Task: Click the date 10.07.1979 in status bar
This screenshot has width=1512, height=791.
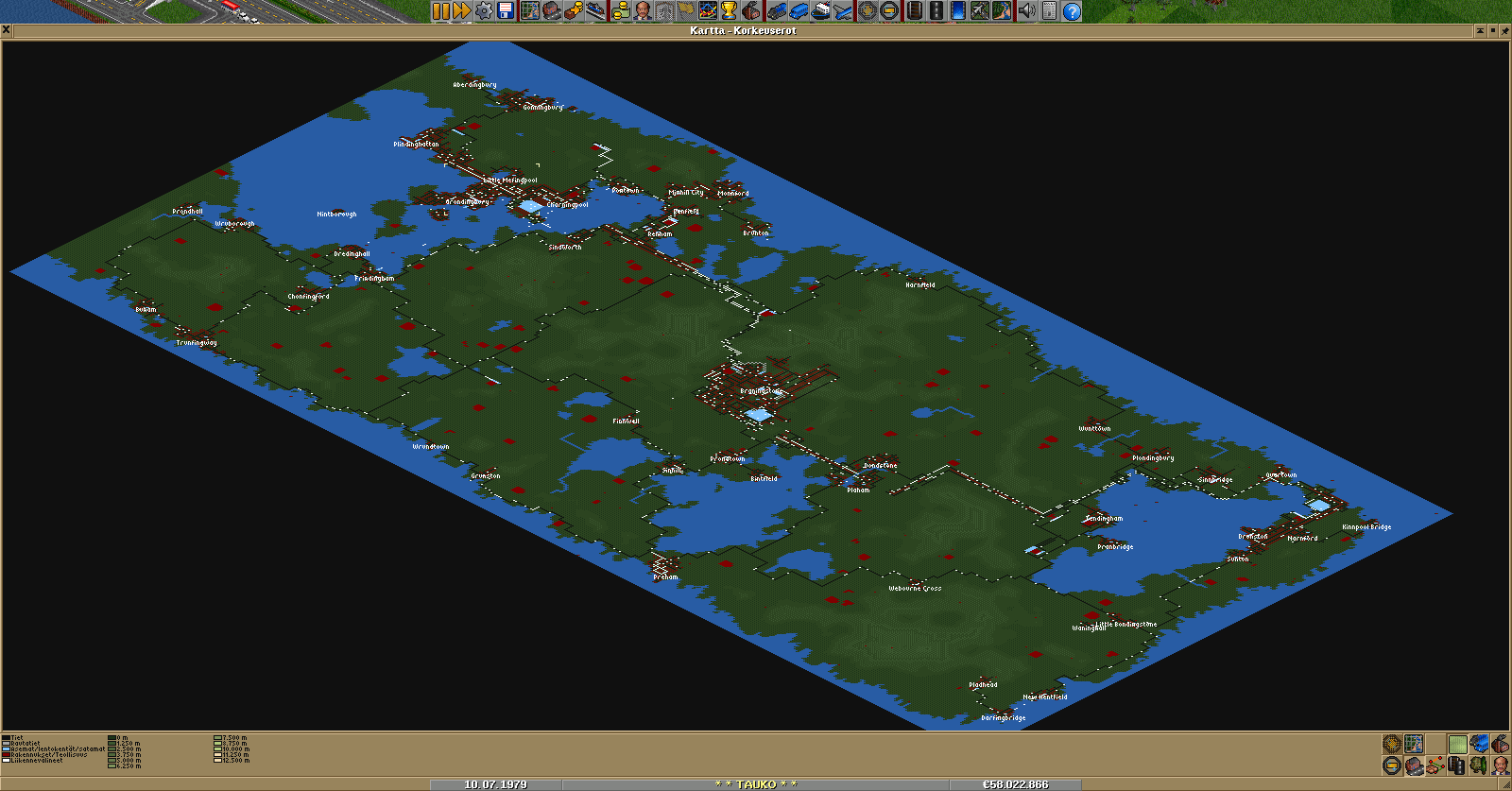Action: point(496,784)
